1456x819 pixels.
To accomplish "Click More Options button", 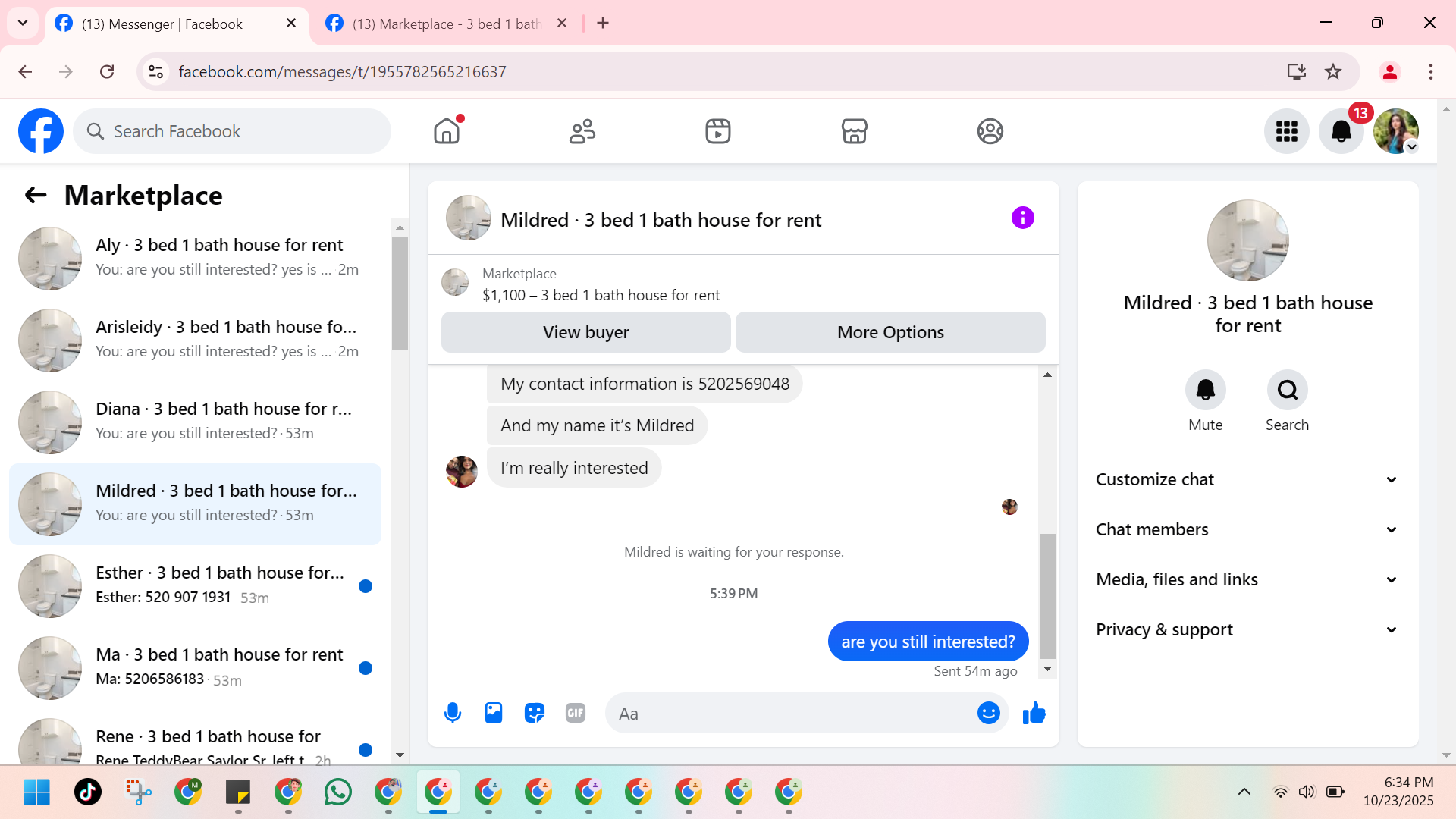I will tap(890, 332).
